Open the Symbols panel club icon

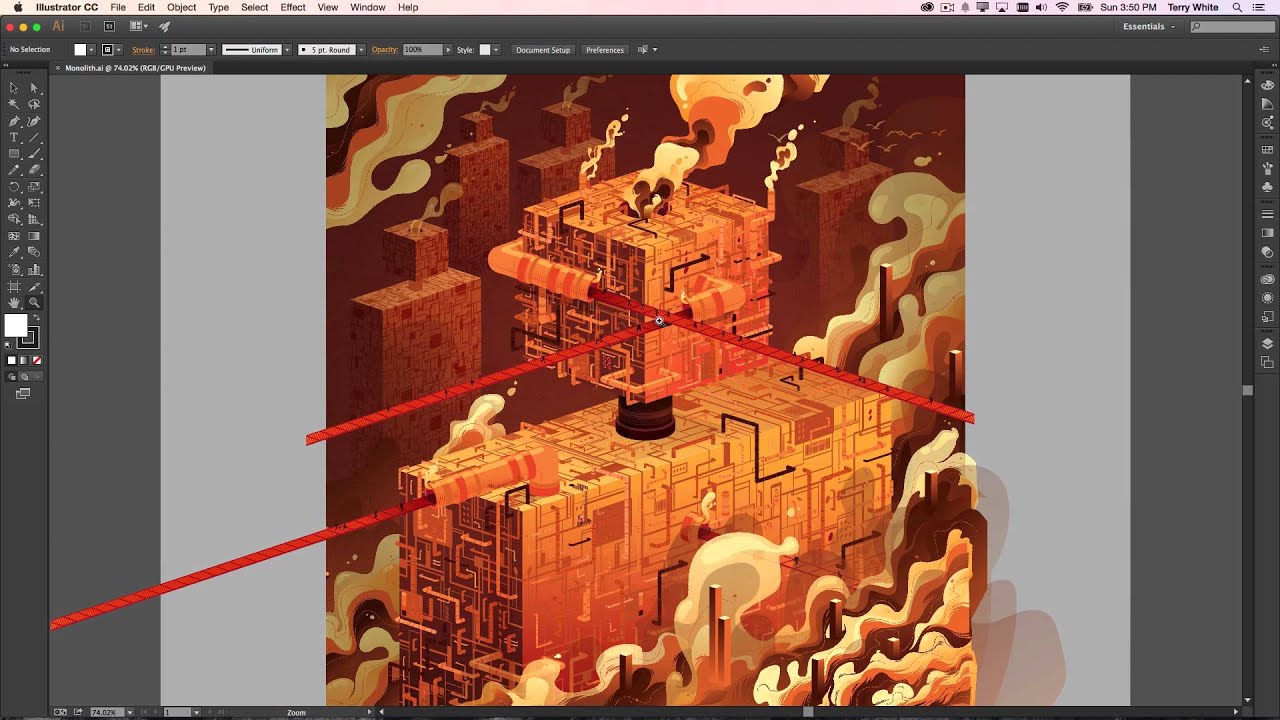(1267, 187)
